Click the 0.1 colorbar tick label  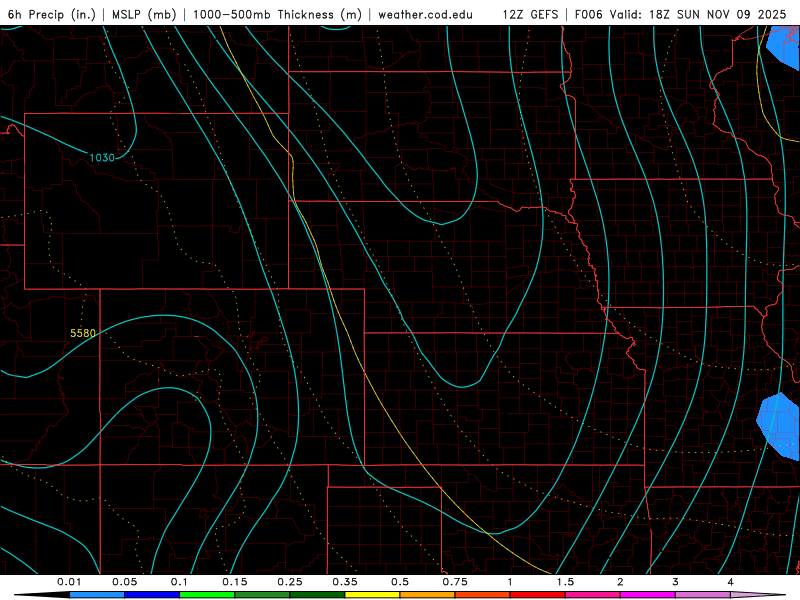[179, 582]
